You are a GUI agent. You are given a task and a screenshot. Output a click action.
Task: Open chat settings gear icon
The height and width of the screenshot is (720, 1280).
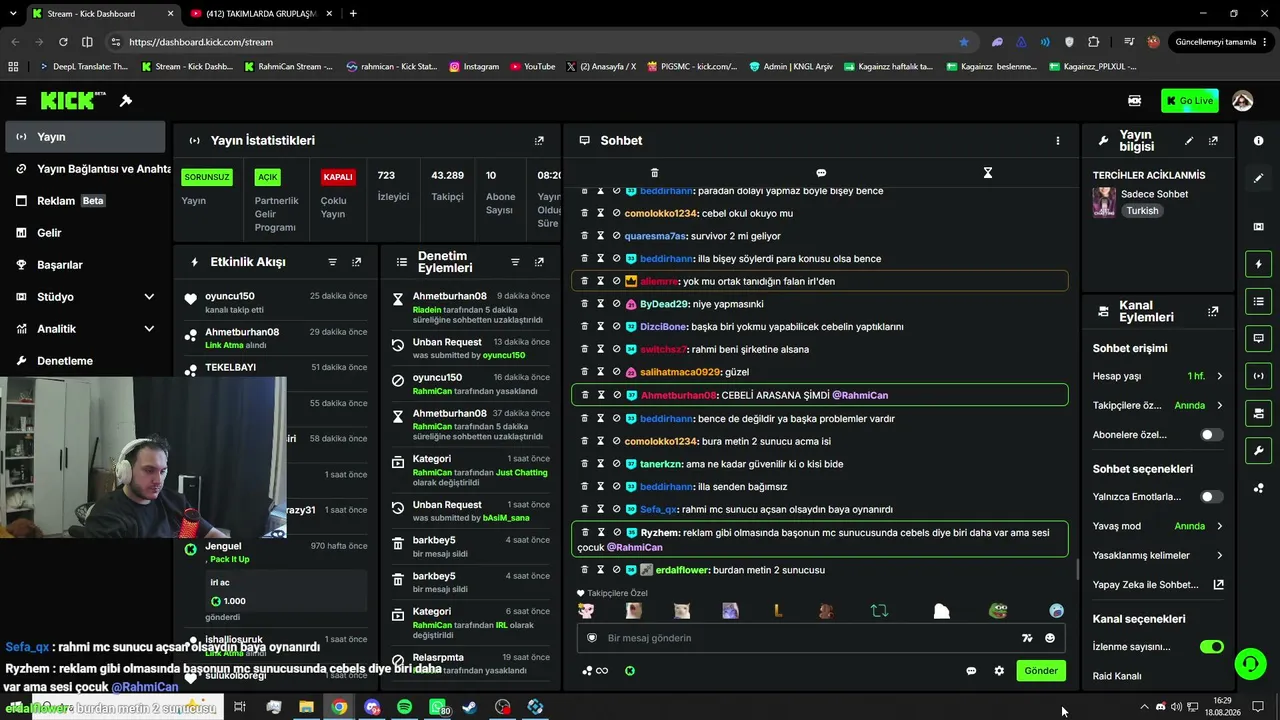pos(999,671)
